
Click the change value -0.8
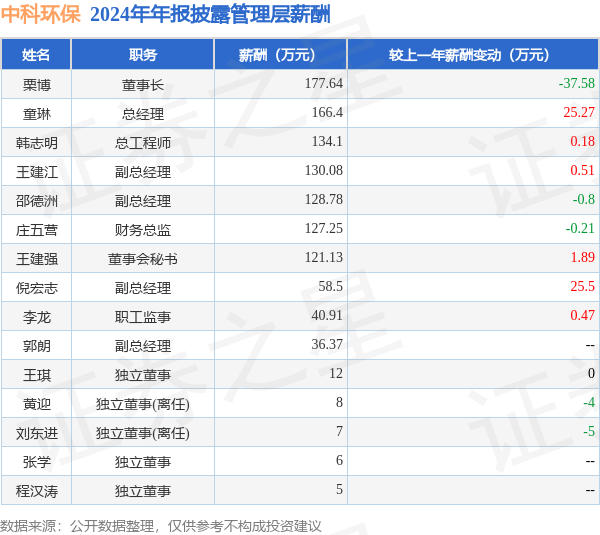584,199
